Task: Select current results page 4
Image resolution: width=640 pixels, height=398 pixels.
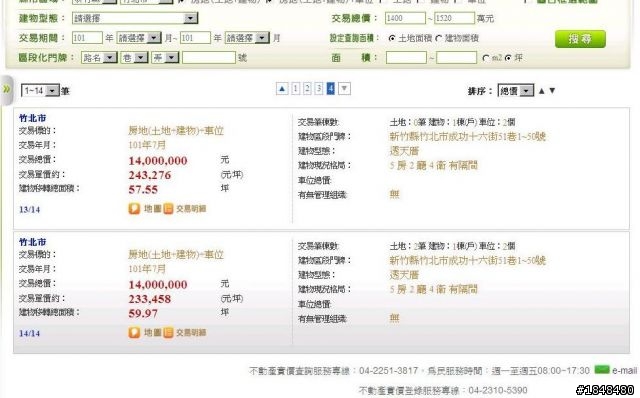Action: coord(331,89)
